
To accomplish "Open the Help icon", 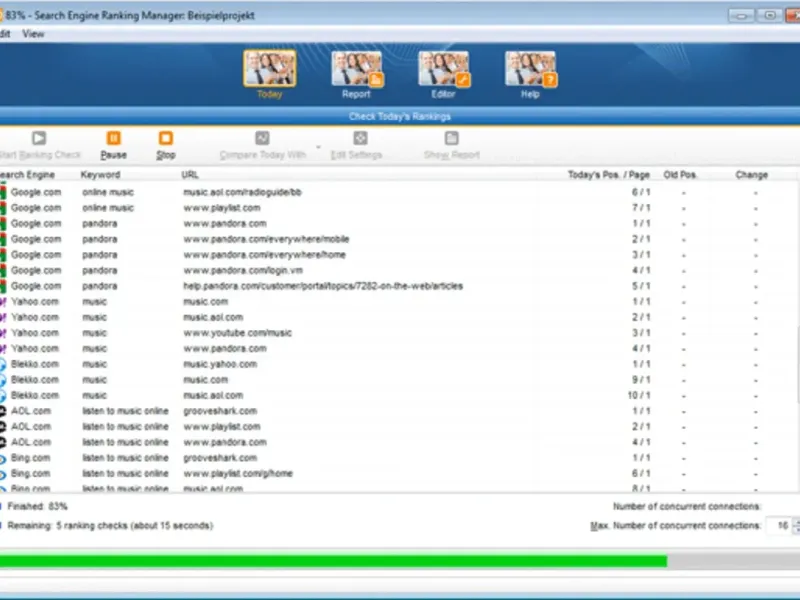I will coord(530,68).
